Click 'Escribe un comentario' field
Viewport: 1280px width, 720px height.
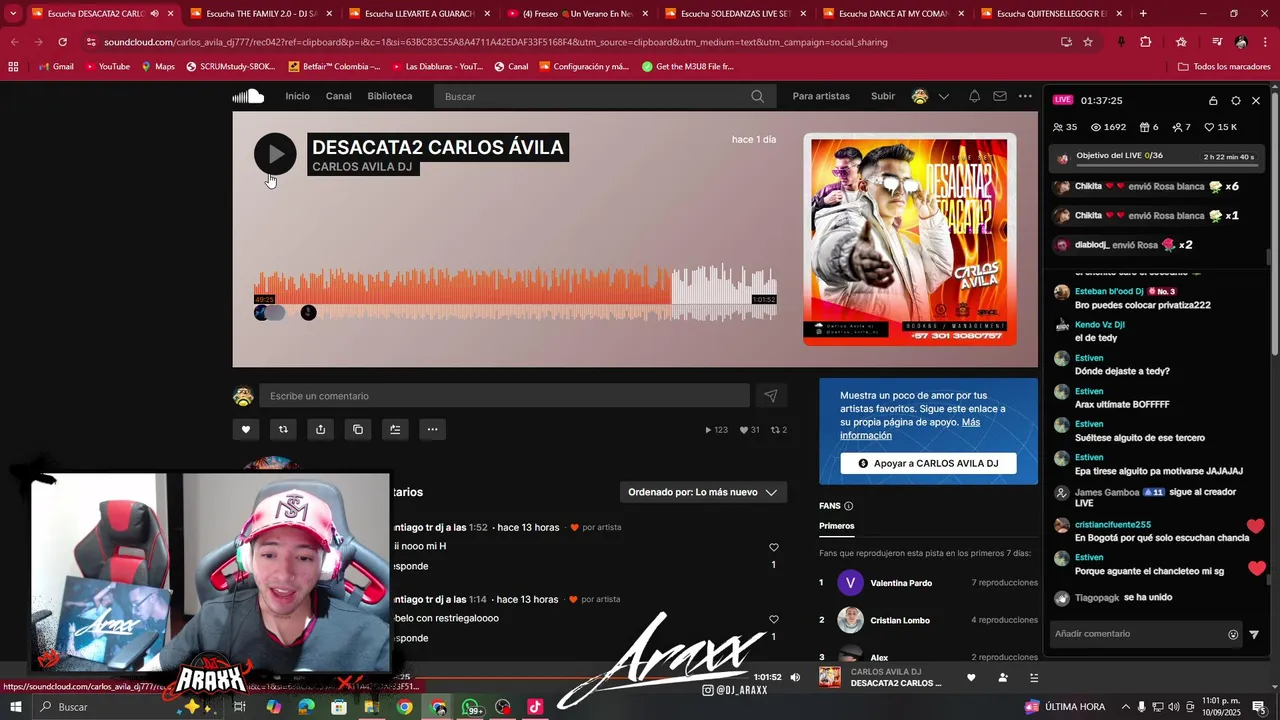(x=504, y=396)
